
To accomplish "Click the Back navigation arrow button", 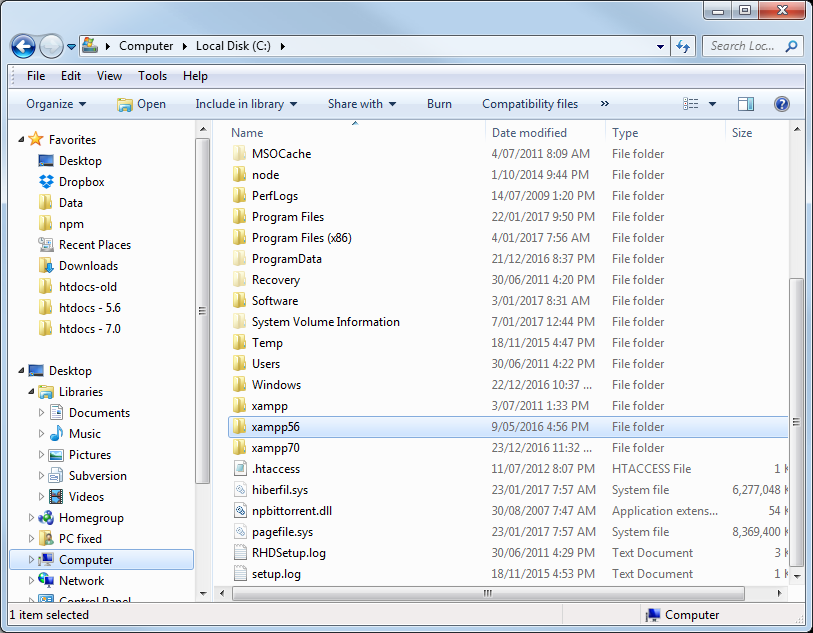I will point(23,46).
